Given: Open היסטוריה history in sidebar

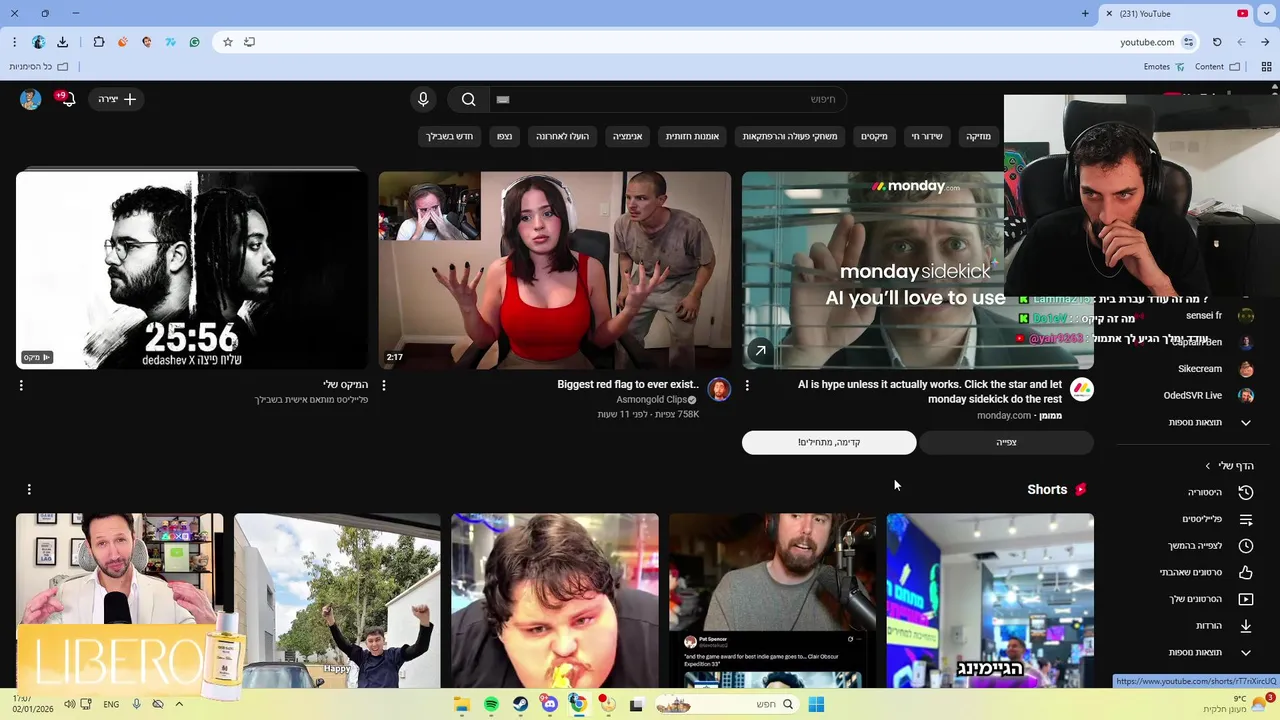Looking at the screenshot, I should [x=1218, y=492].
